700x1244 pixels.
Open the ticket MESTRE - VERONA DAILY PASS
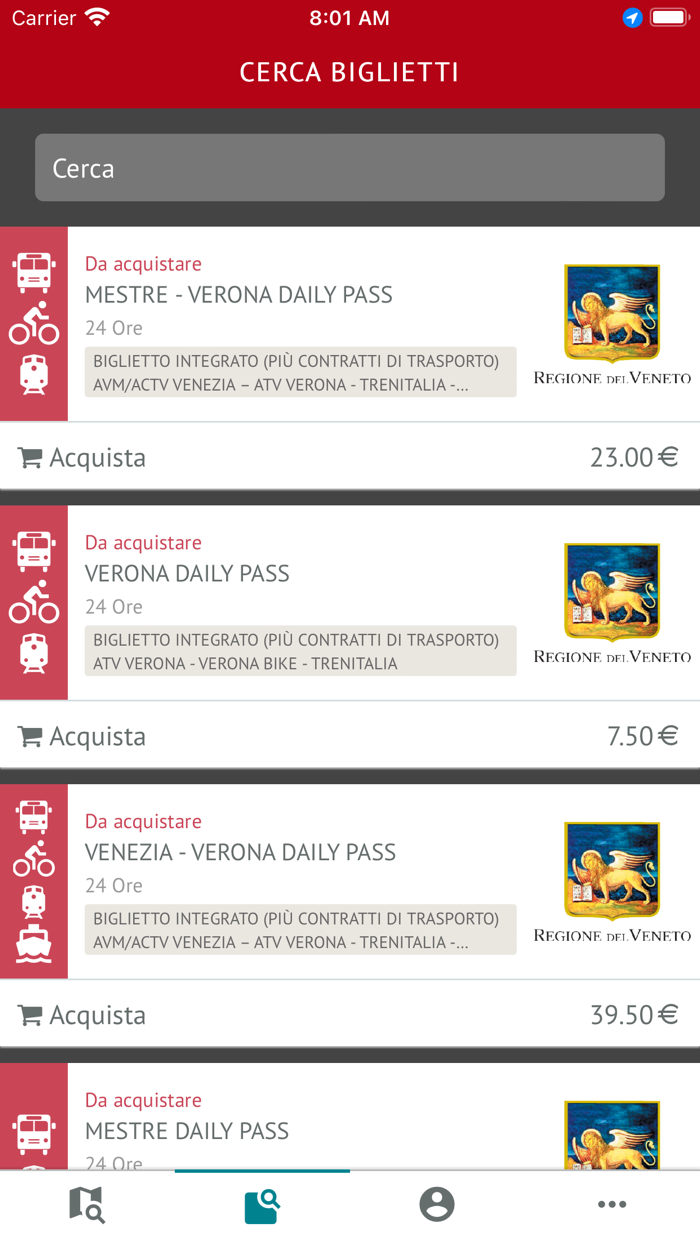click(x=240, y=295)
